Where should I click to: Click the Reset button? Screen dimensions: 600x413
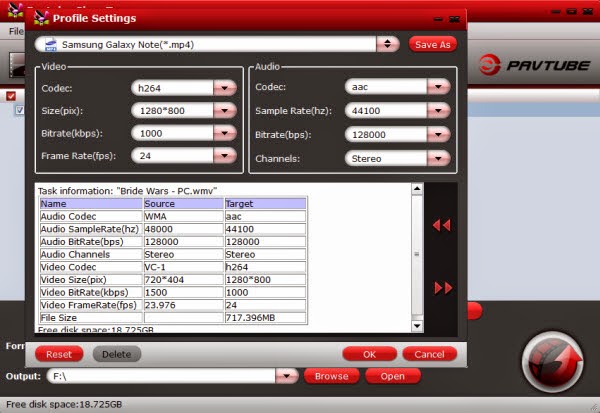pos(59,354)
